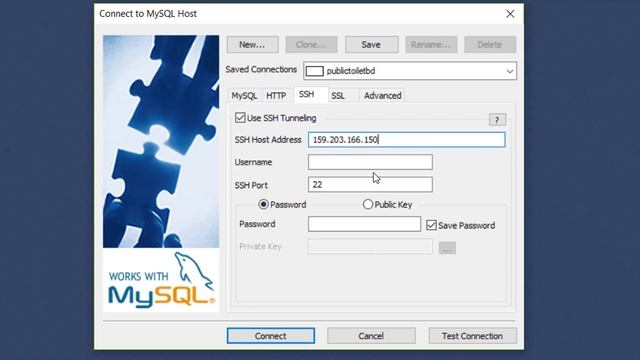Screen dimensions: 640x360
Task: Cancel the connection dialog
Action: 371,336
